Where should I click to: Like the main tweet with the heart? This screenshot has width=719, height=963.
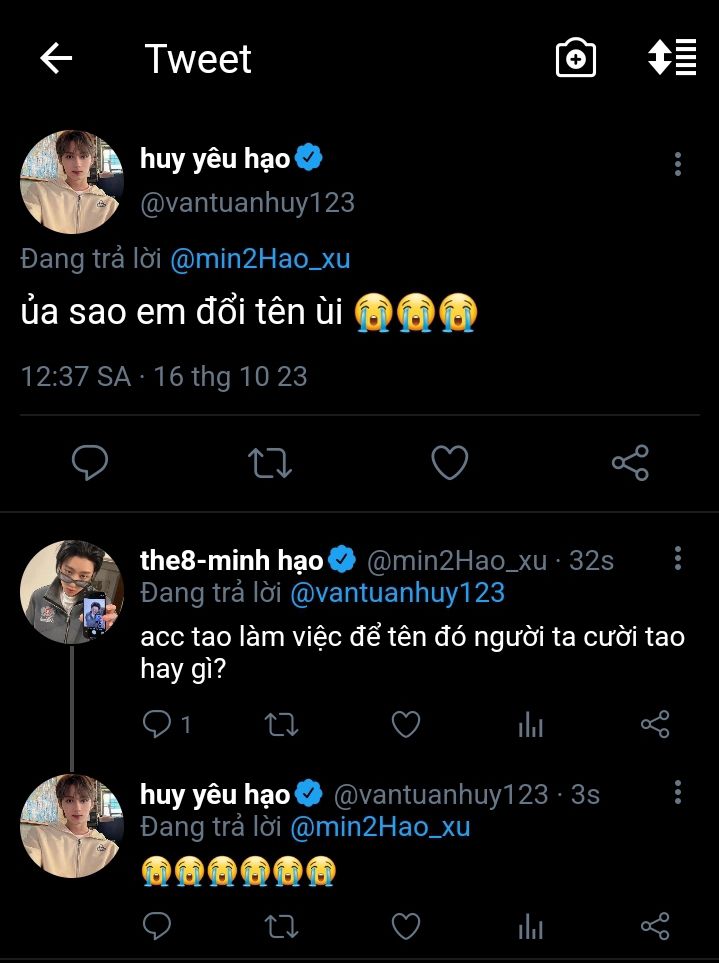[x=450, y=462]
